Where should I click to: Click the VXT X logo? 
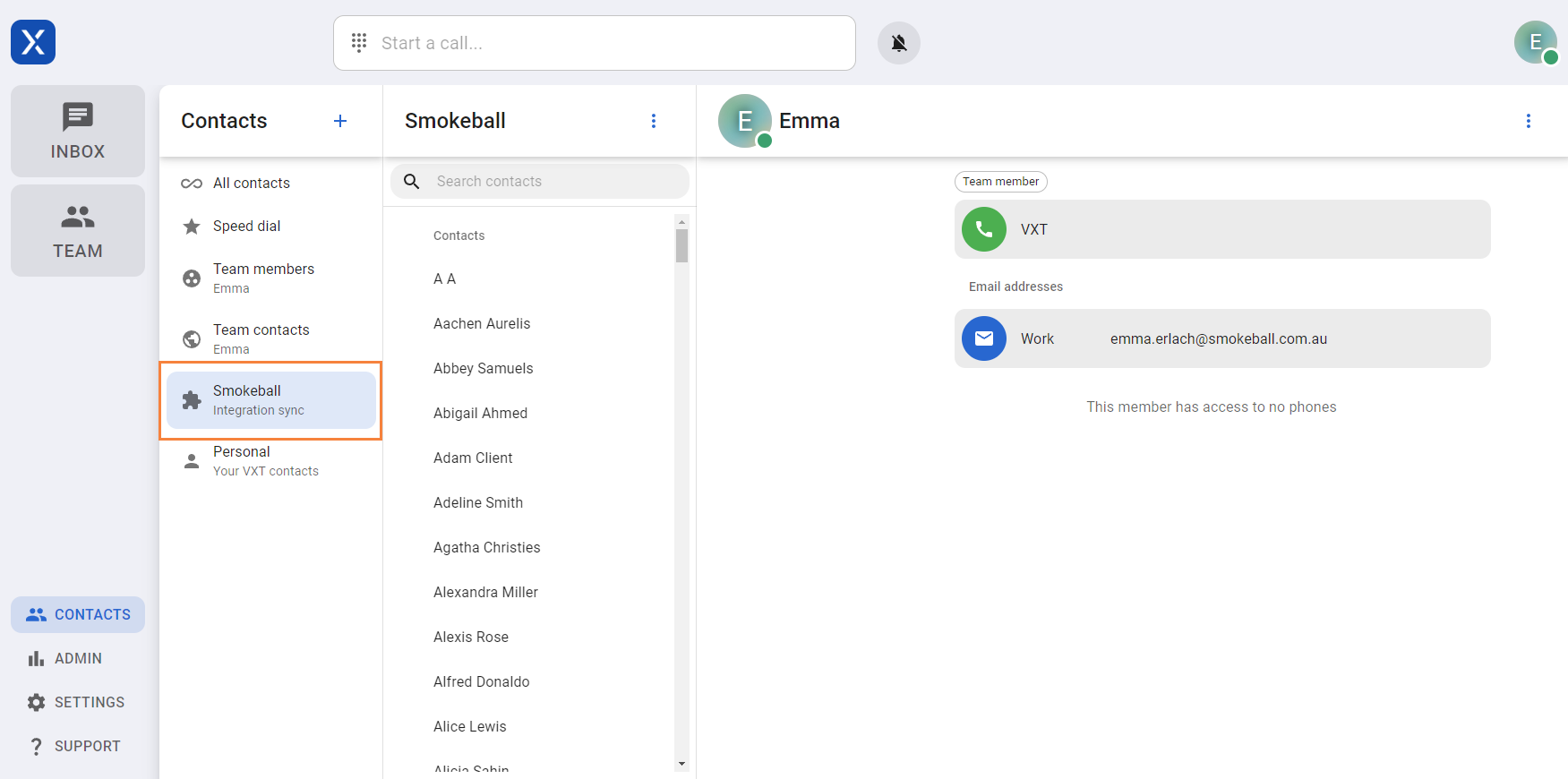click(33, 42)
